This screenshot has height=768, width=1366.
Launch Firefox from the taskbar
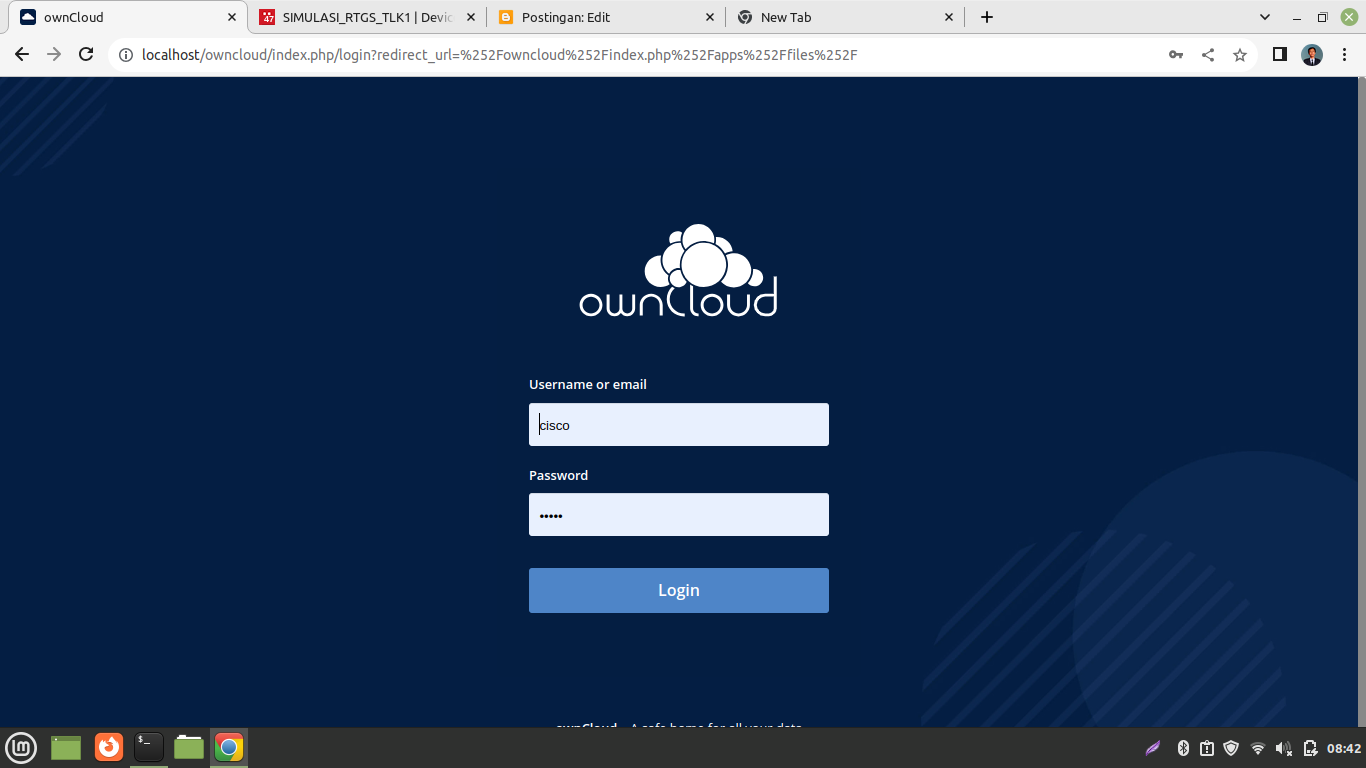108,747
